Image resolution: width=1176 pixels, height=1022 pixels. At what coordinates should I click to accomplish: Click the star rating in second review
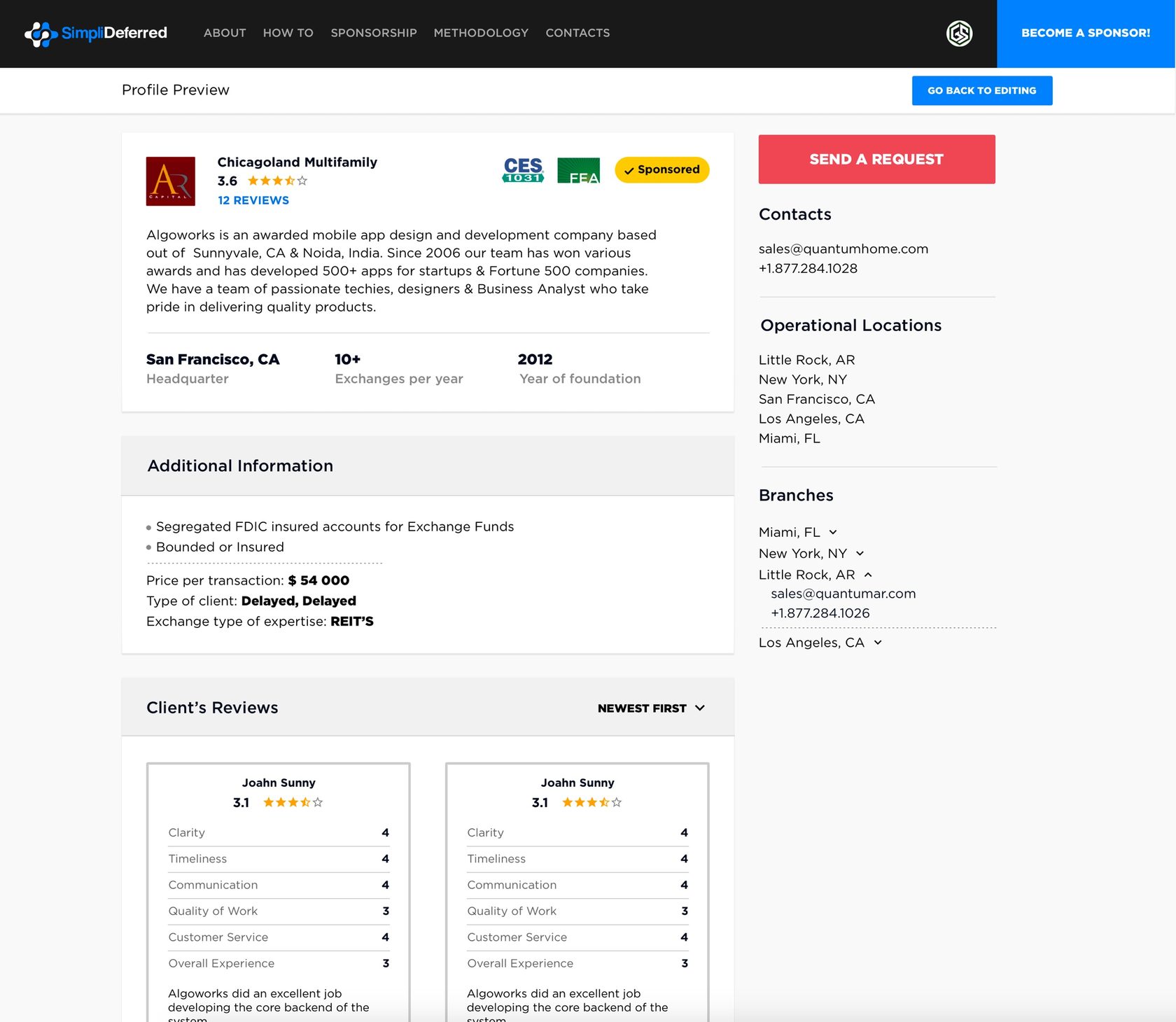(591, 803)
